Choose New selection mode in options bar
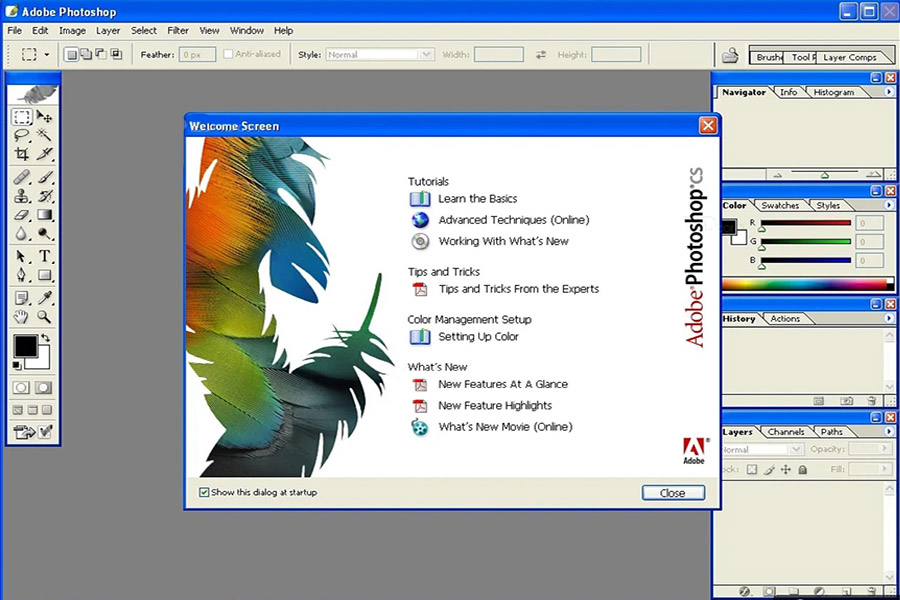The height and width of the screenshot is (600, 900). [71, 55]
